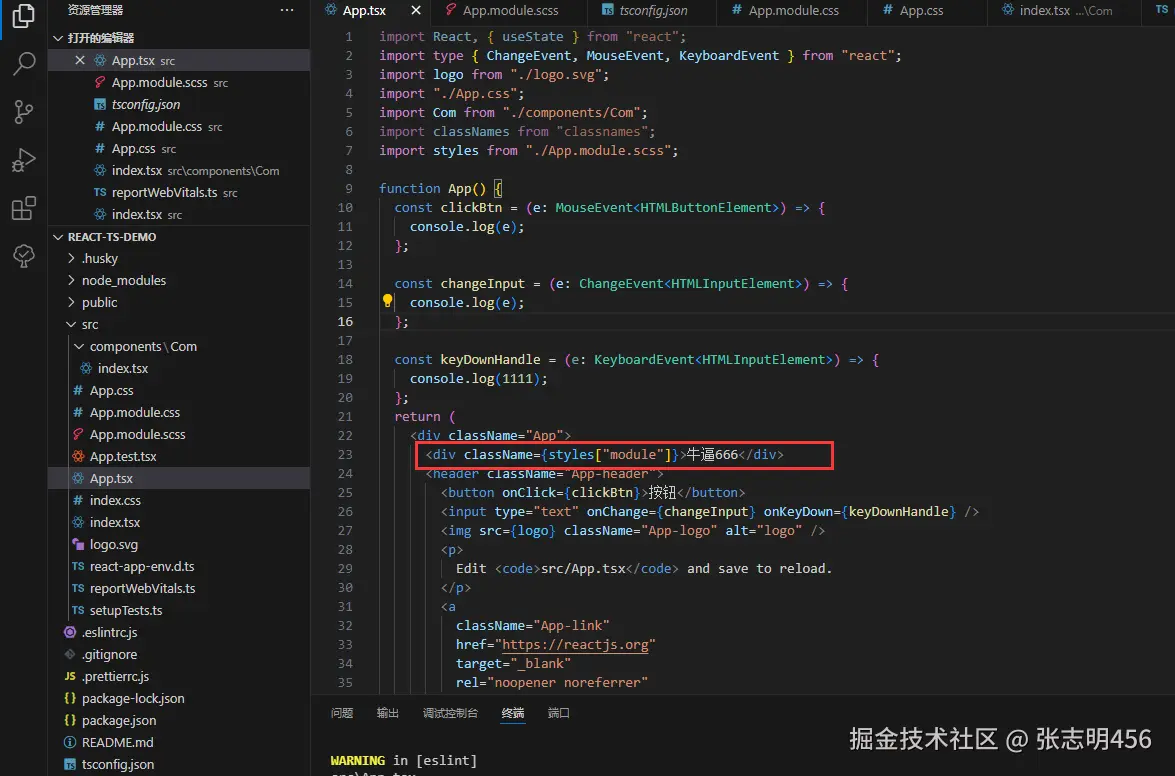This screenshot has height=776, width=1175.
Task: Select App.tsx in src folder tree
Action: (179, 479)
